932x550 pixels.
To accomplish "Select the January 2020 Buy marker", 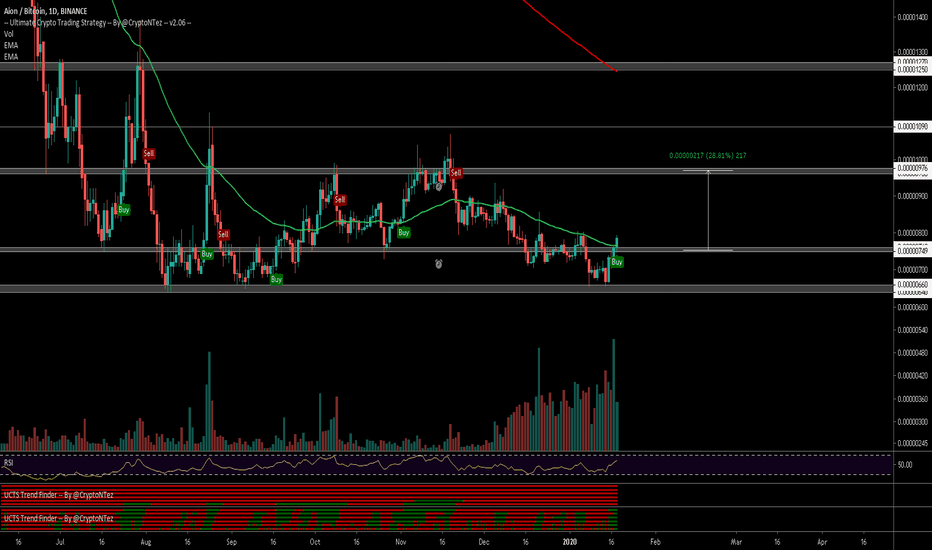I will (x=617, y=262).
